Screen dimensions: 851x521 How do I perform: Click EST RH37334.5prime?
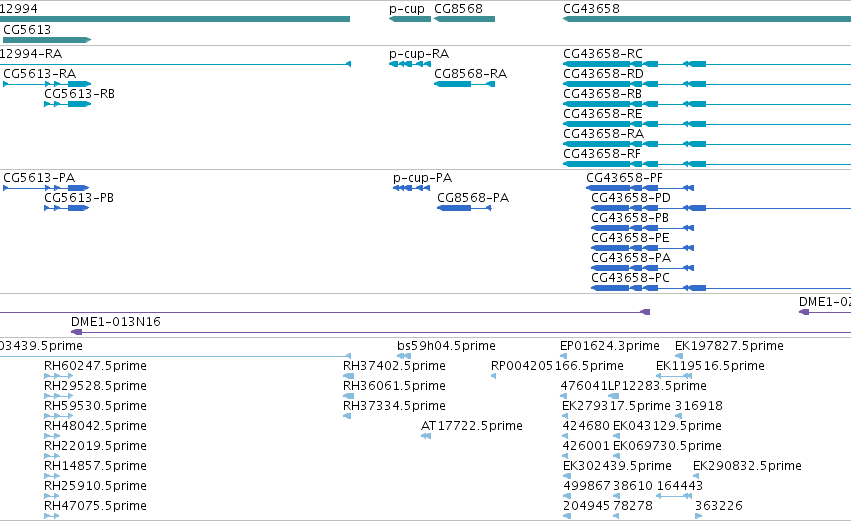tap(394, 405)
